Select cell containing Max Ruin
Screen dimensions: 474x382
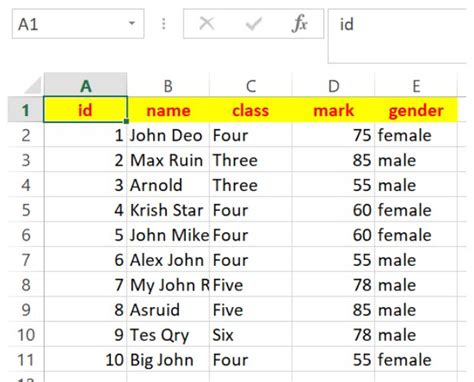click(168, 160)
